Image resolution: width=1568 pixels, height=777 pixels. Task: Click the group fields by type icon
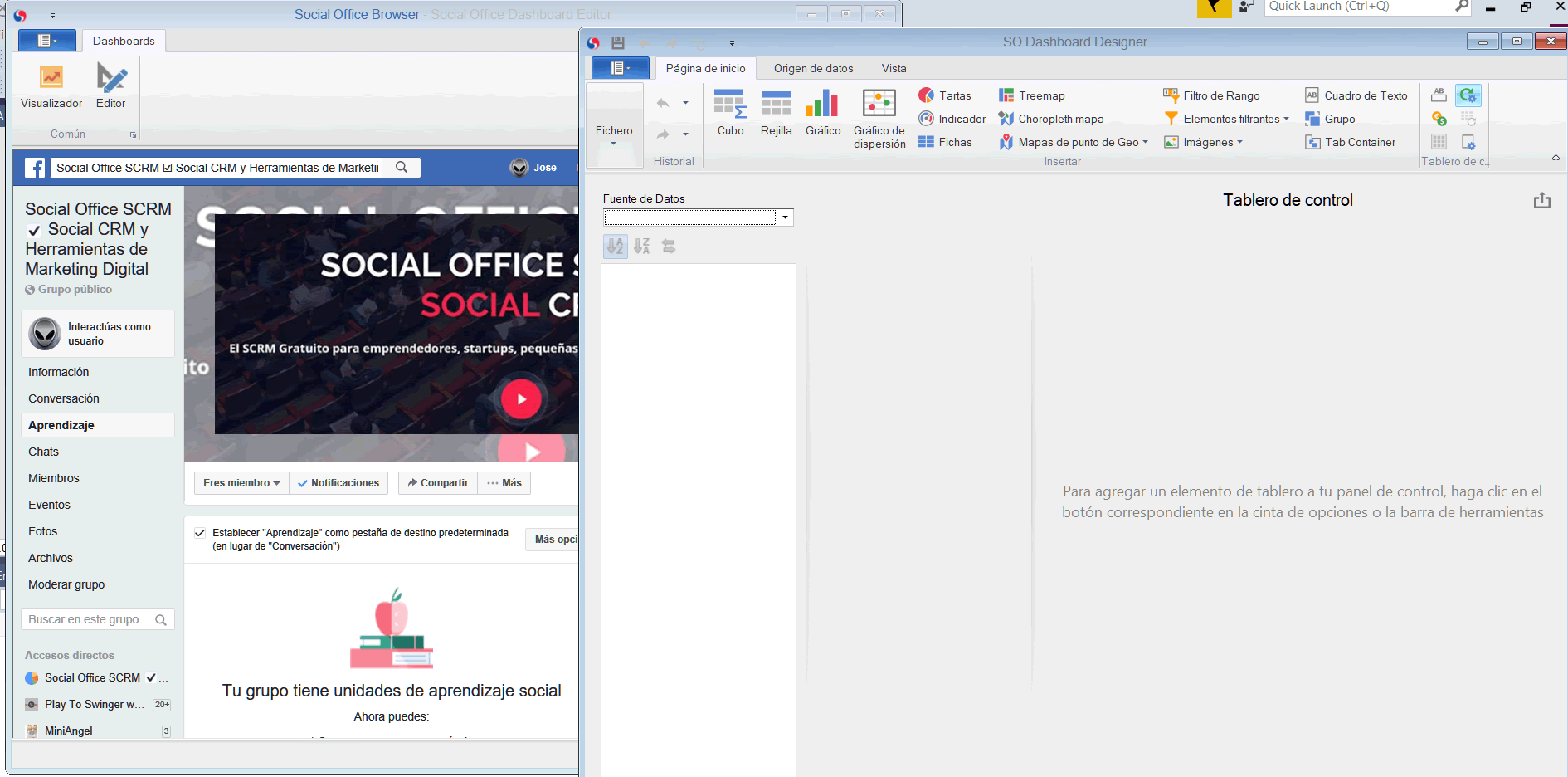pos(669,247)
